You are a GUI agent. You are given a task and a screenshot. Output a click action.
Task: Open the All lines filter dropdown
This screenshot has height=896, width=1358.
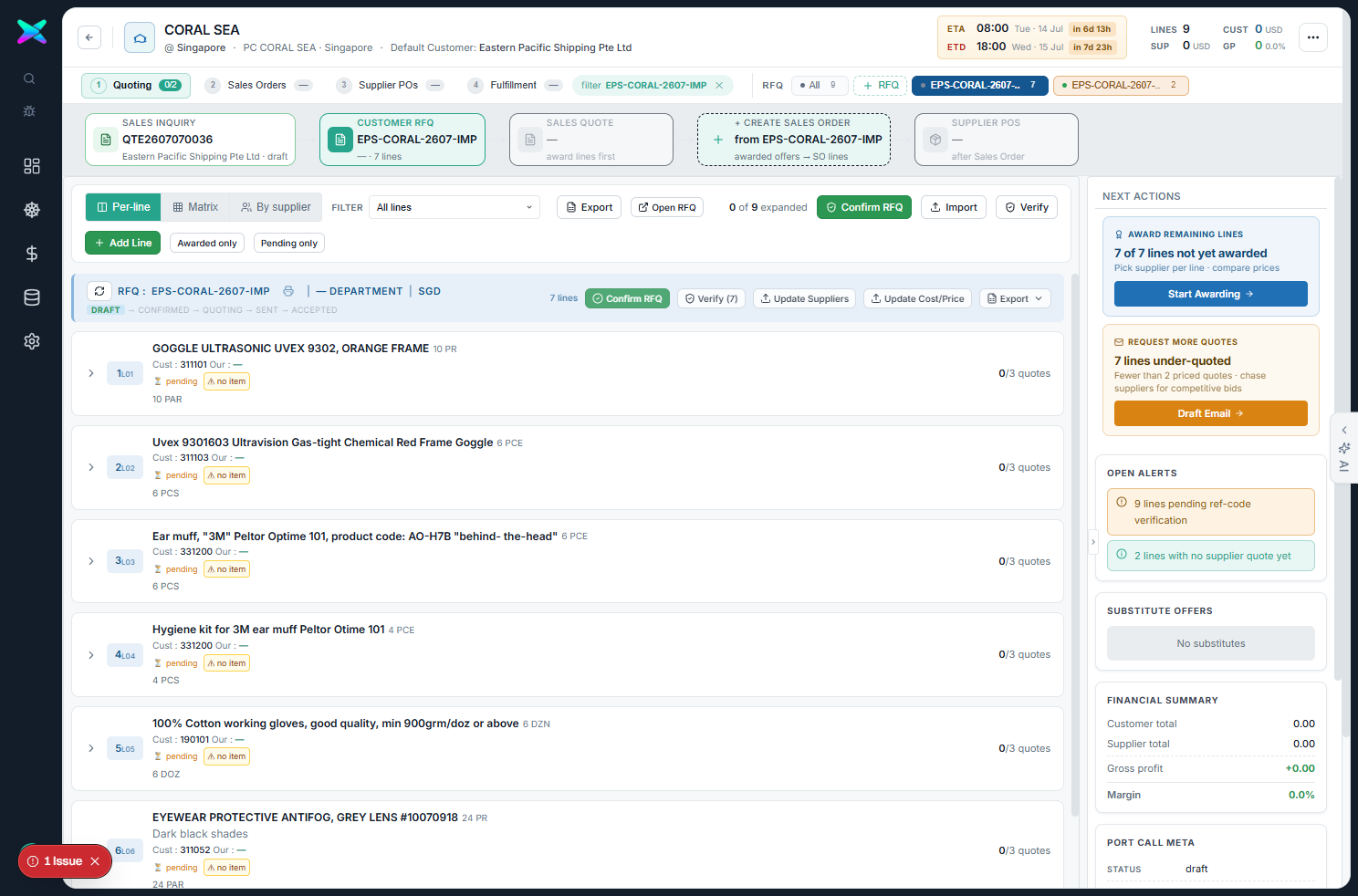click(454, 207)
